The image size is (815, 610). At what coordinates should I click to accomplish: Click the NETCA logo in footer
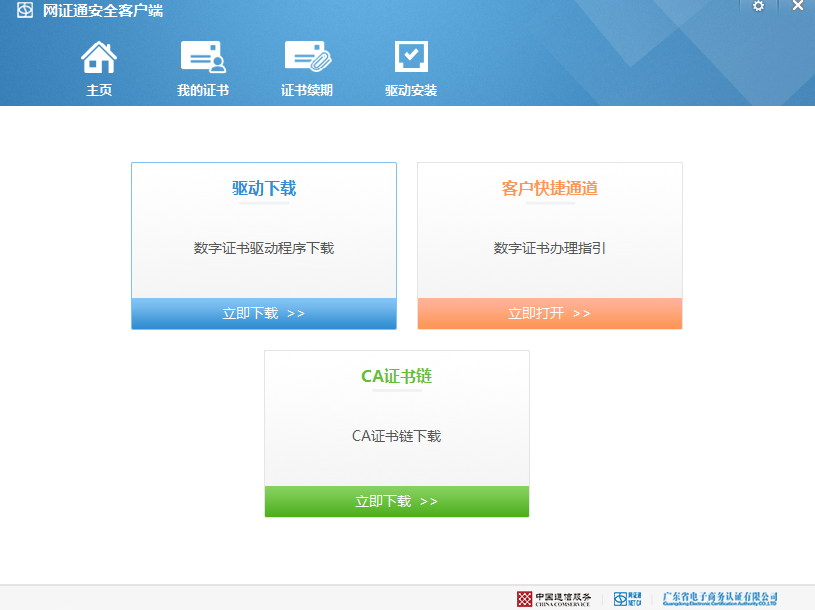627,598
